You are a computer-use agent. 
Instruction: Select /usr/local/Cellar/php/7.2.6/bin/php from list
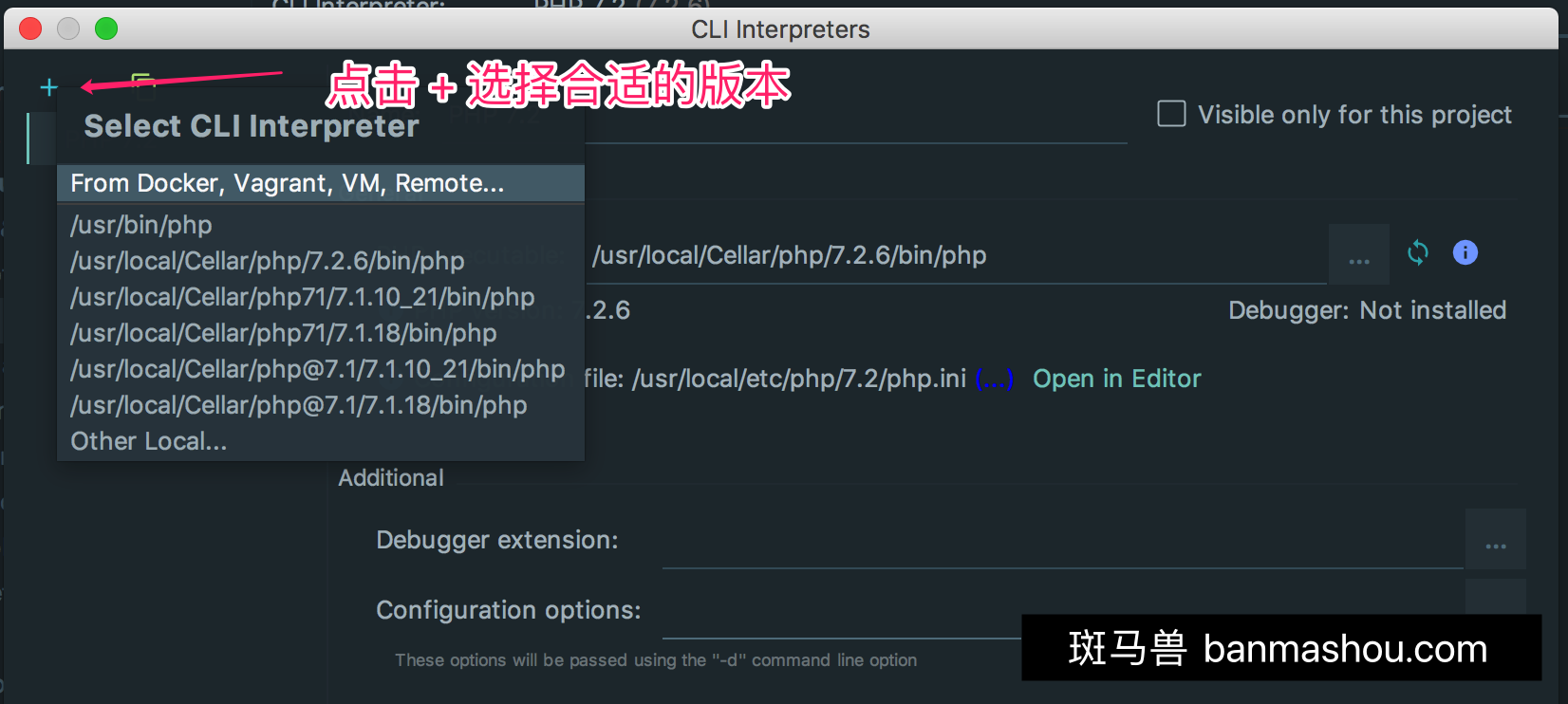[321, 261]
